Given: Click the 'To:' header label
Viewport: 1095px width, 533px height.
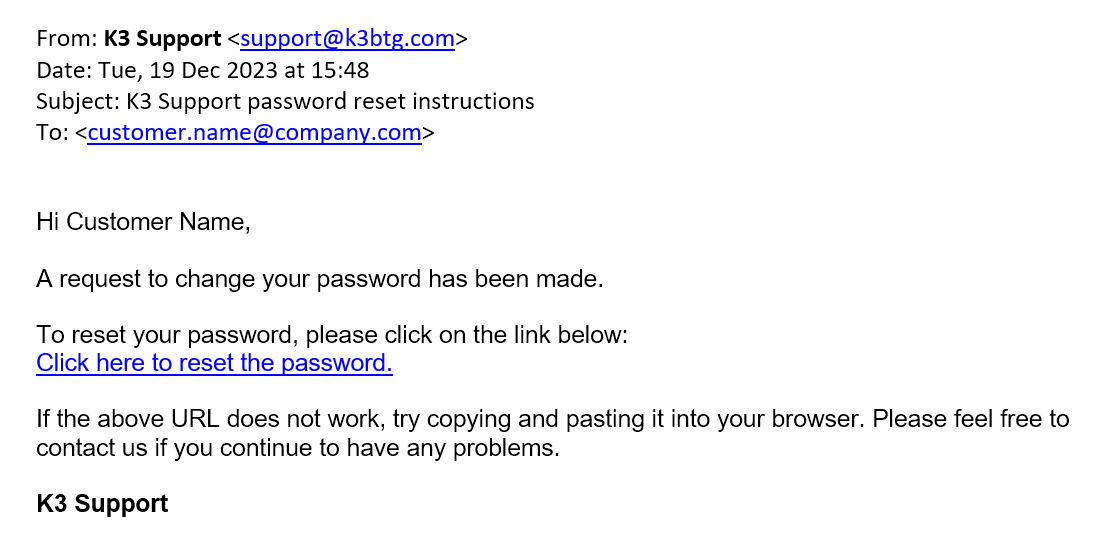Looking at the screenshot, I should pos(52,132).
